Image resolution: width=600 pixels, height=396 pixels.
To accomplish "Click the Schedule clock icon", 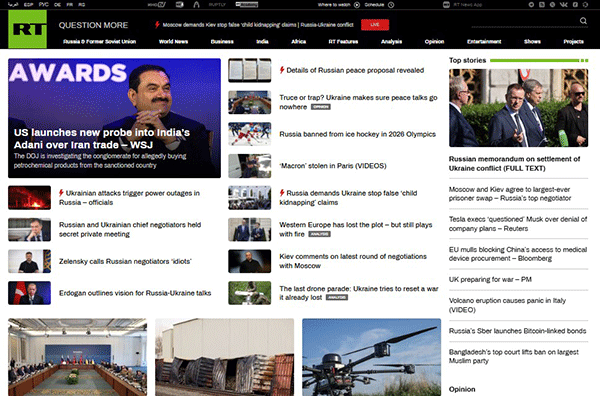I will [x=391, y=5].
